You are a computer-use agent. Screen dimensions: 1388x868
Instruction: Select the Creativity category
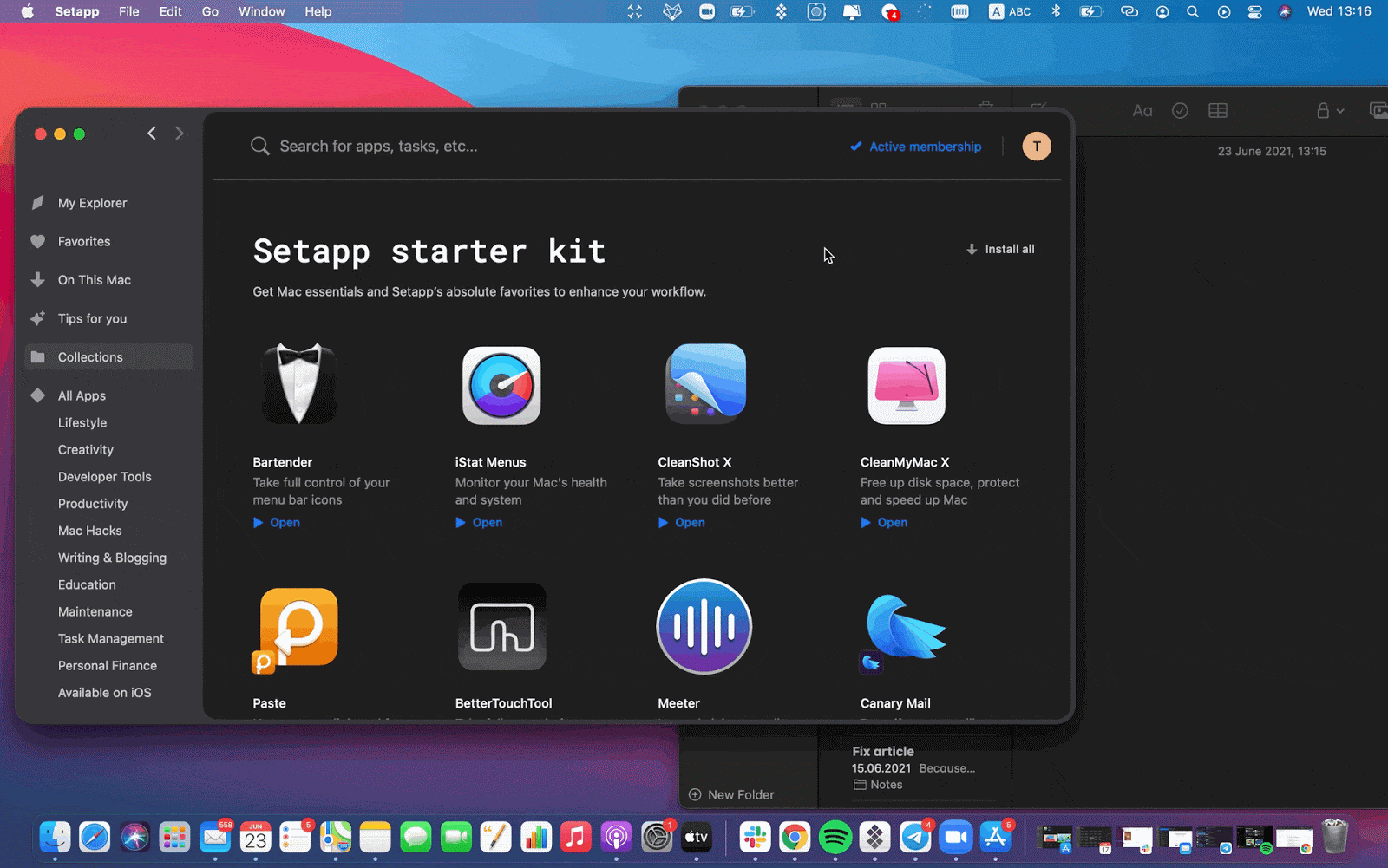(x=86, y=449)
